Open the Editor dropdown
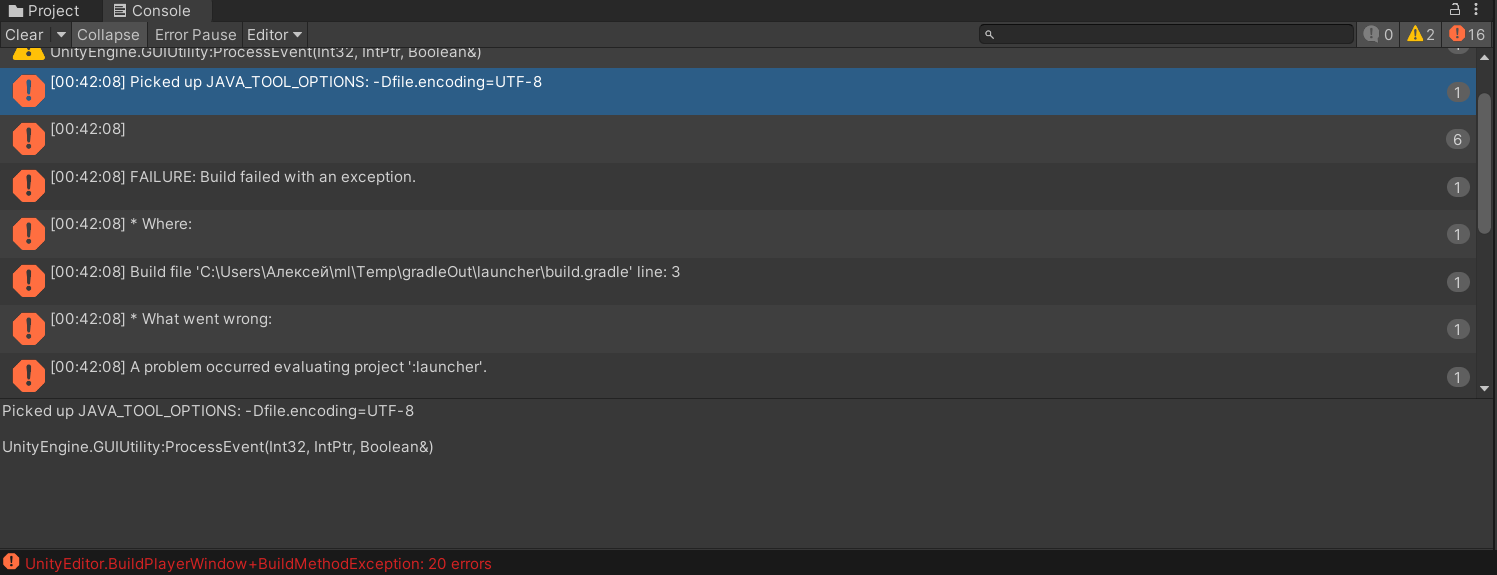Viewport: 1497px width, 575px height. (275, 34)
